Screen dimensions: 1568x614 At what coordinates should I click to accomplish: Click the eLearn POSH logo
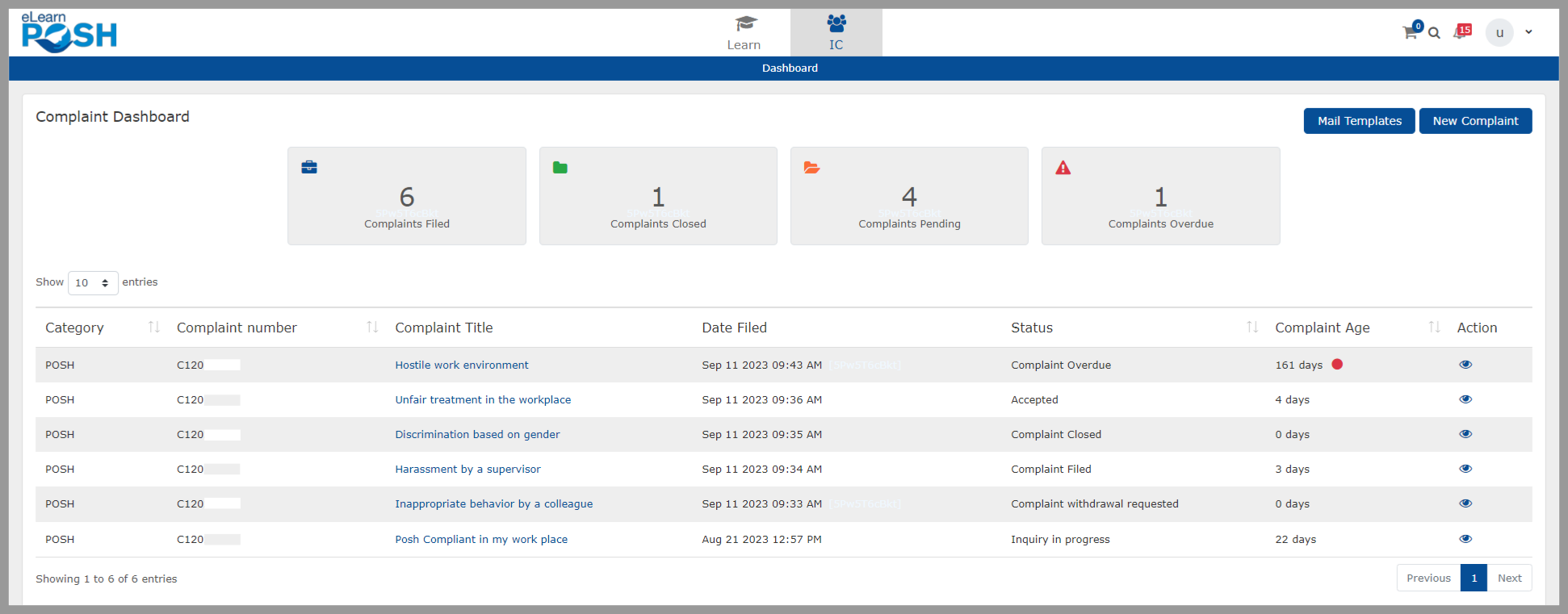(69, 33)
